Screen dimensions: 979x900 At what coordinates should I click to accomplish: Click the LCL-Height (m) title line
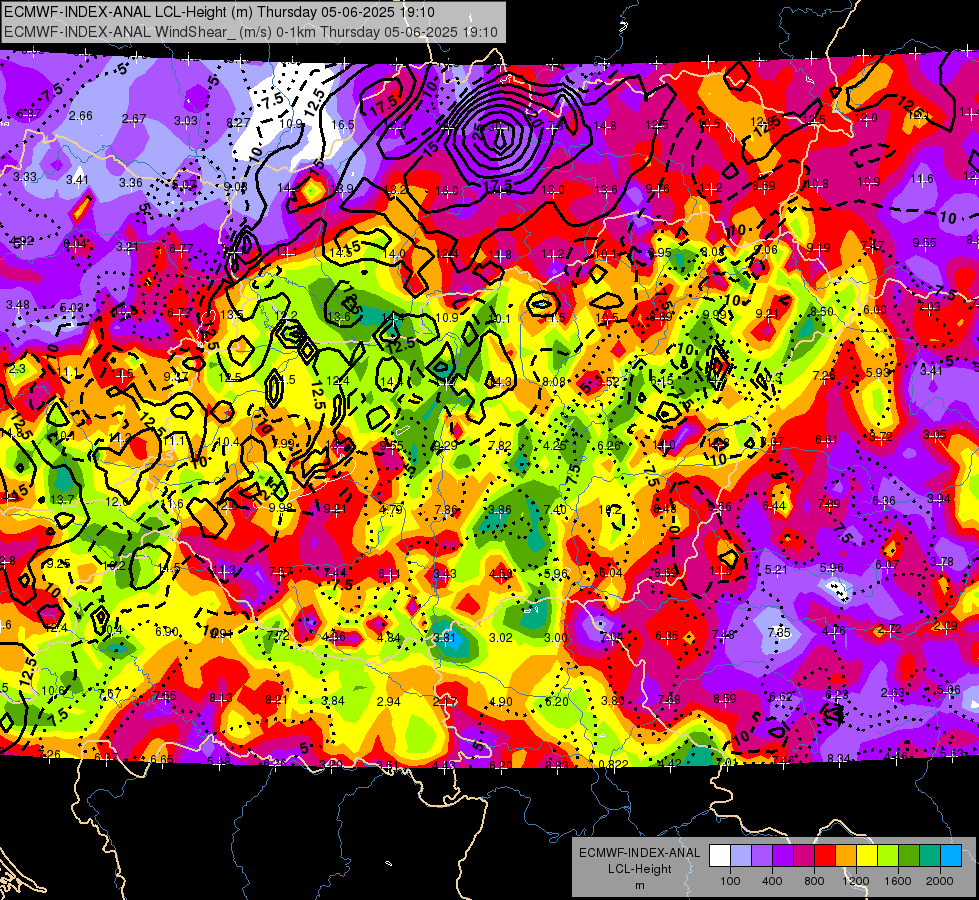tap(219, 12)
